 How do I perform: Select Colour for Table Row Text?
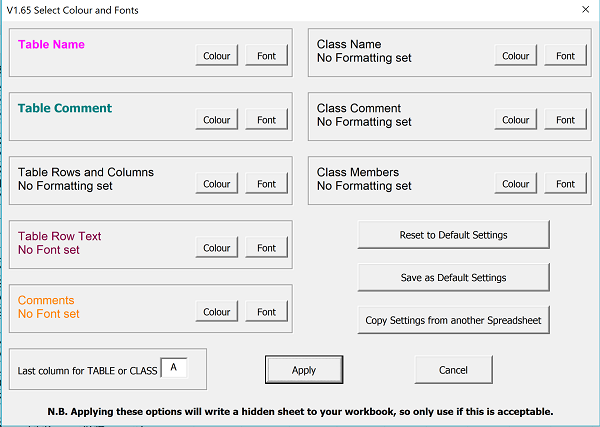pos(217,248)
